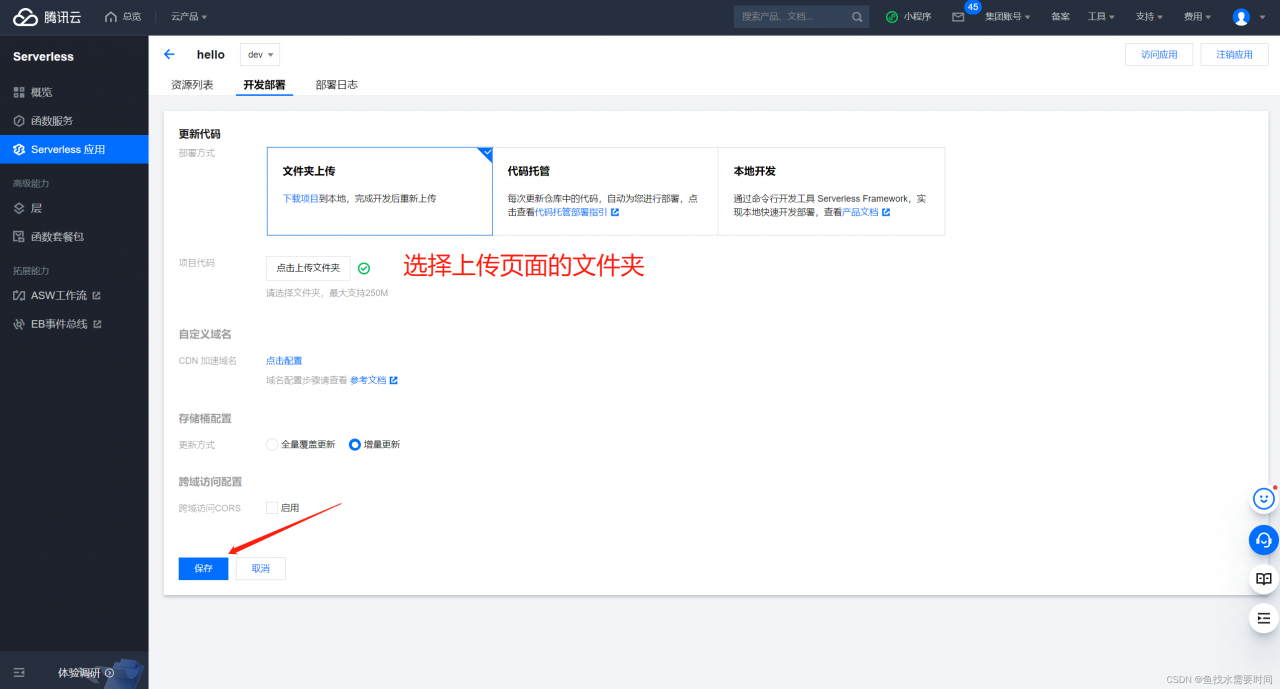1280x689 pixels.
Task: Select 增量更新 update mode
Action: [x=354, y=444]
